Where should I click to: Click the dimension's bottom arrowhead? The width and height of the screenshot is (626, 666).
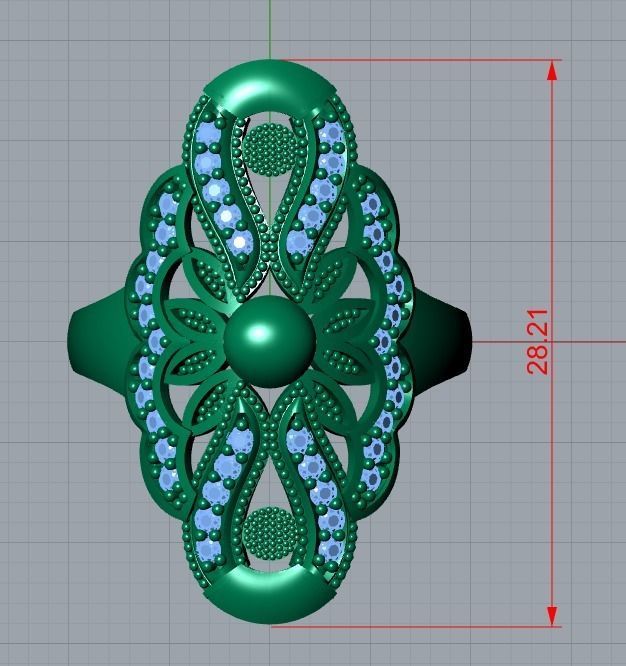552,615
